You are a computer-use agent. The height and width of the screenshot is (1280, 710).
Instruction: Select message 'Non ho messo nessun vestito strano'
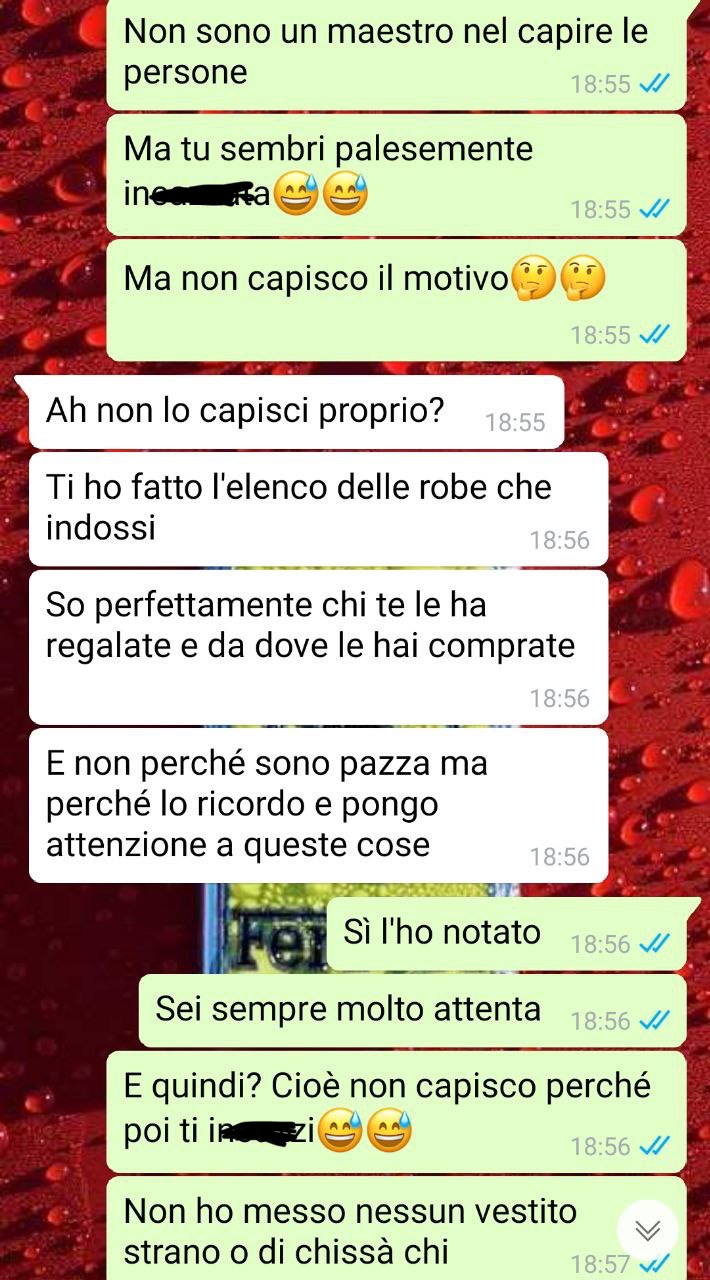[x=396, y=1229]
